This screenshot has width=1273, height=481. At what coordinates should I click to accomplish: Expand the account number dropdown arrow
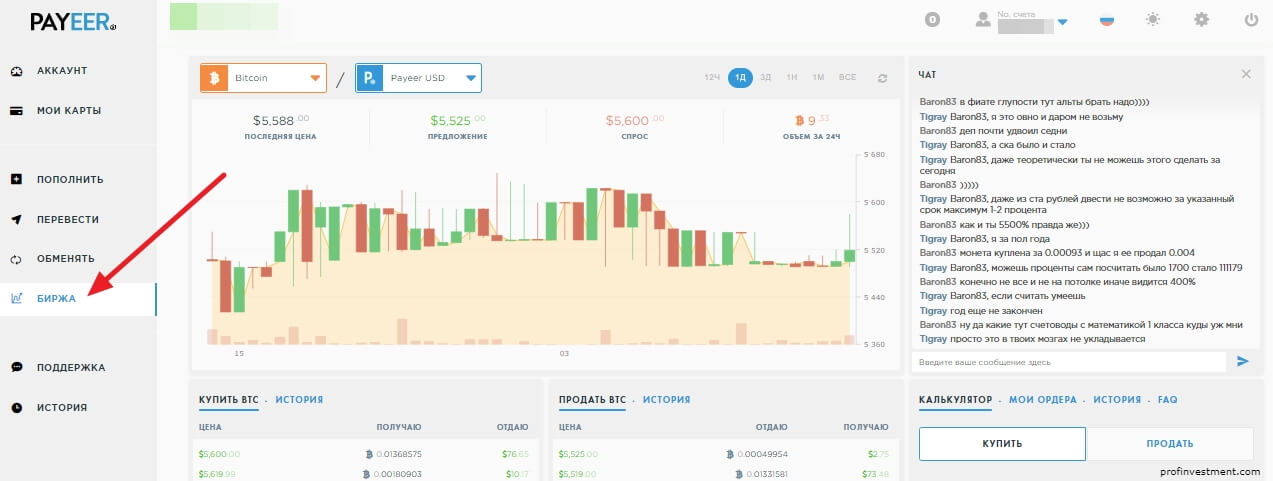click(x=1063, y=22)
